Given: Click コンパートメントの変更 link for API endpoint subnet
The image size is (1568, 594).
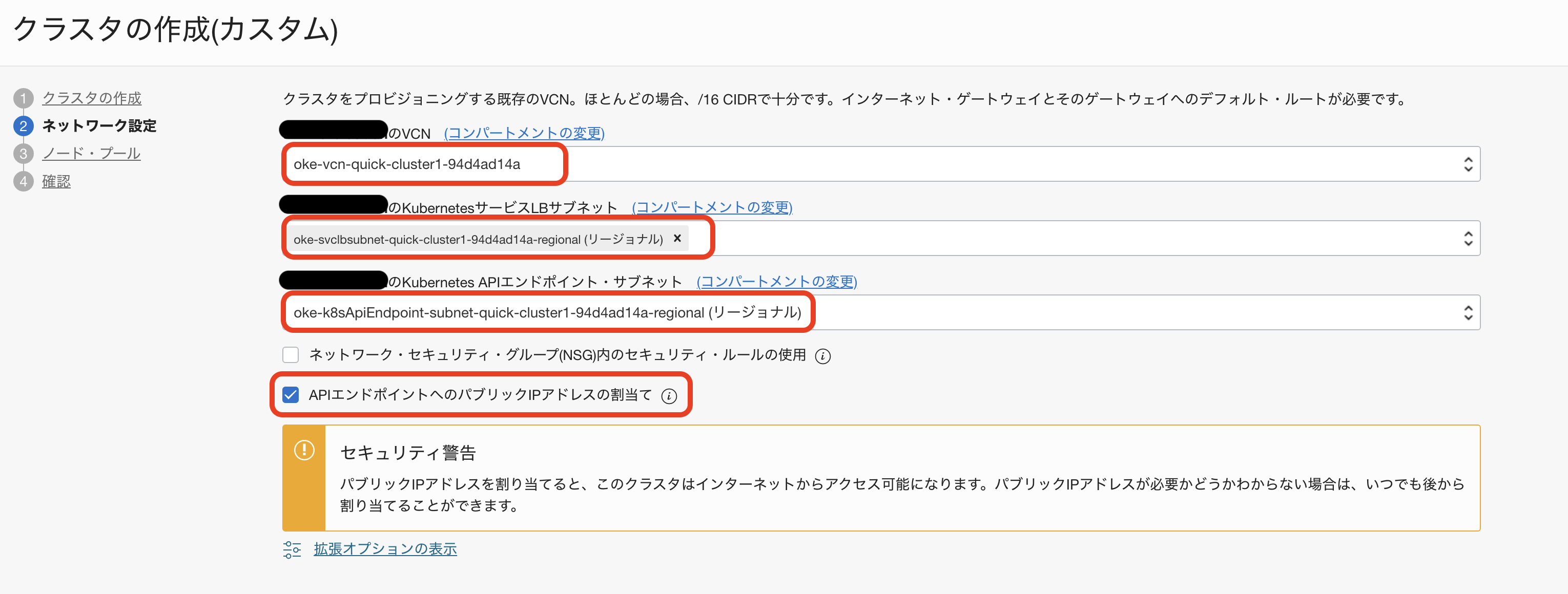Looking at the screenshot, I should [x=777, y=282].
